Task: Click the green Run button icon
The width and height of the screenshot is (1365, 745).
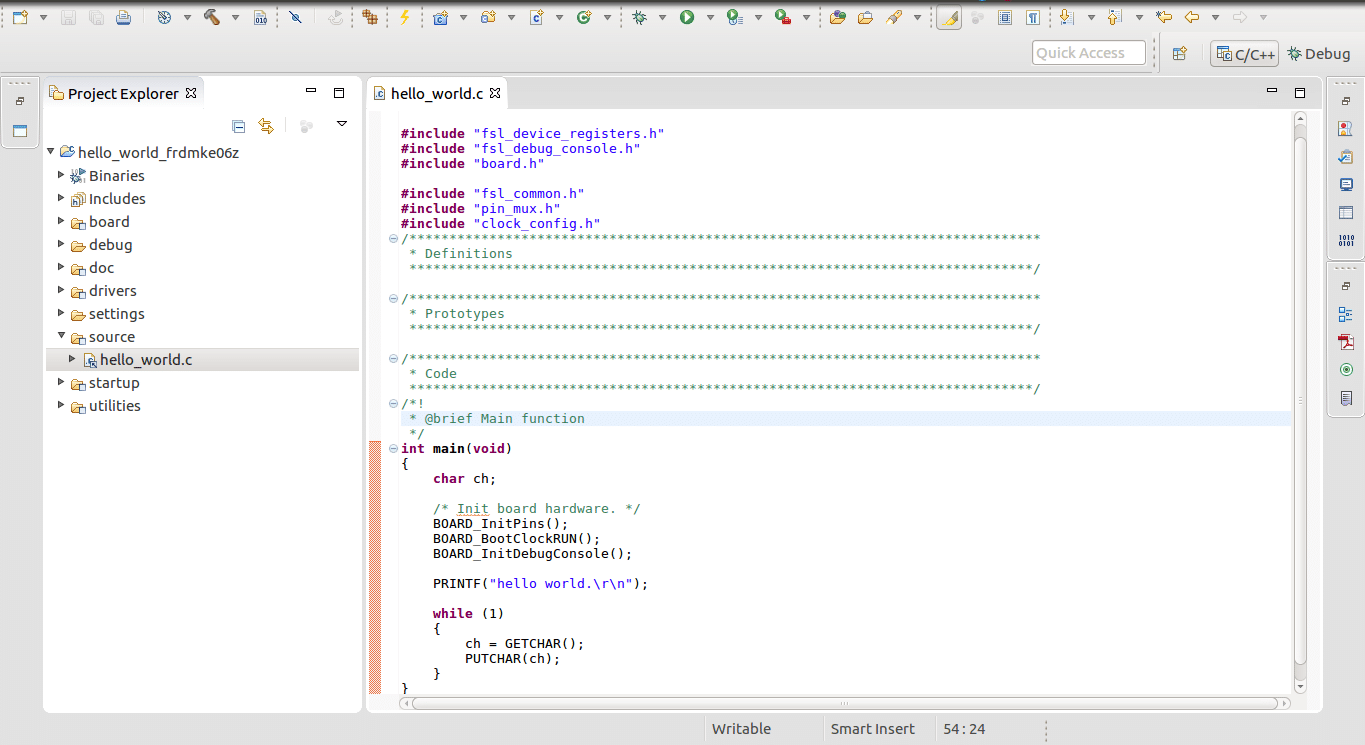Action: 687,17
